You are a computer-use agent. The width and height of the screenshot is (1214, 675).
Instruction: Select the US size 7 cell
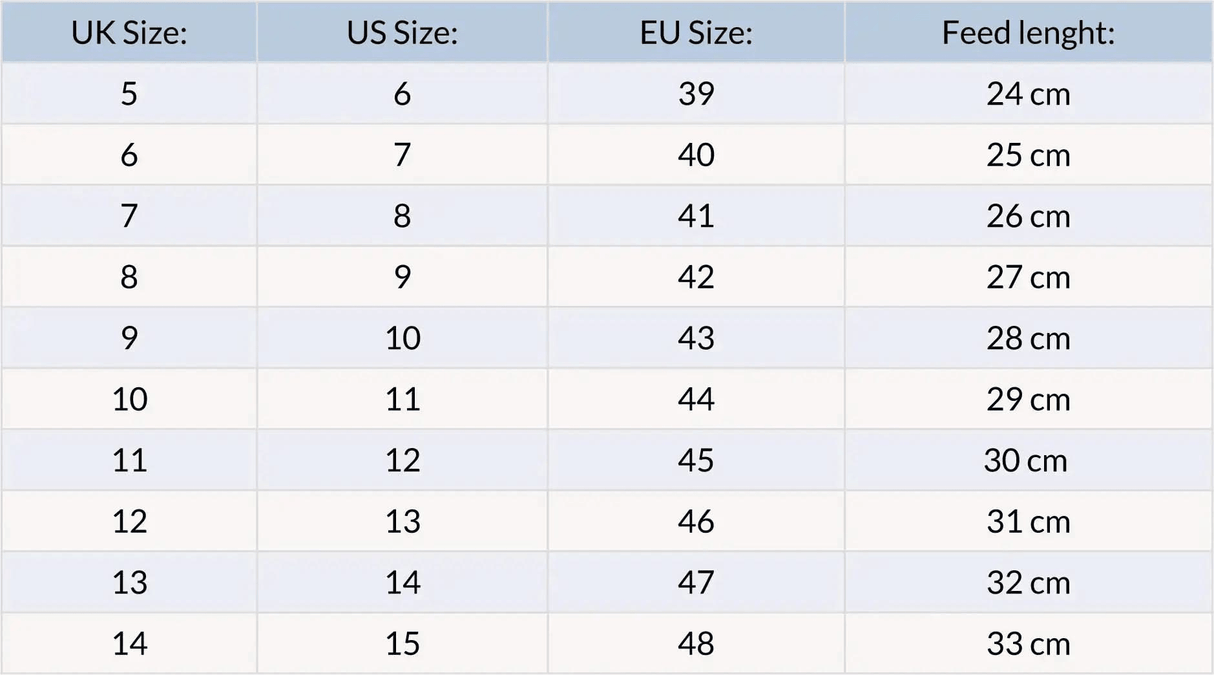402,155
